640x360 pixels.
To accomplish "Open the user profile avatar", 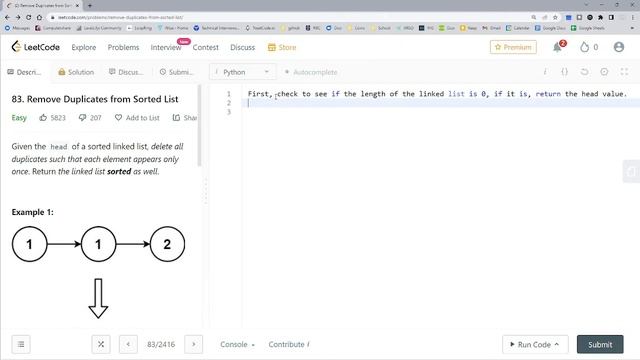I will coord(619,47).
